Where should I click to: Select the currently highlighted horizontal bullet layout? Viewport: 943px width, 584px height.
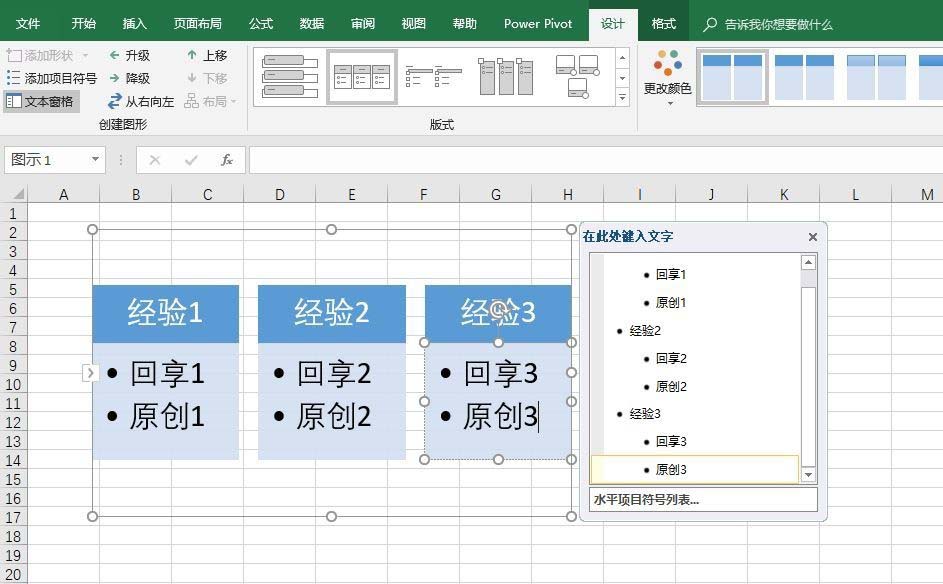362,75
